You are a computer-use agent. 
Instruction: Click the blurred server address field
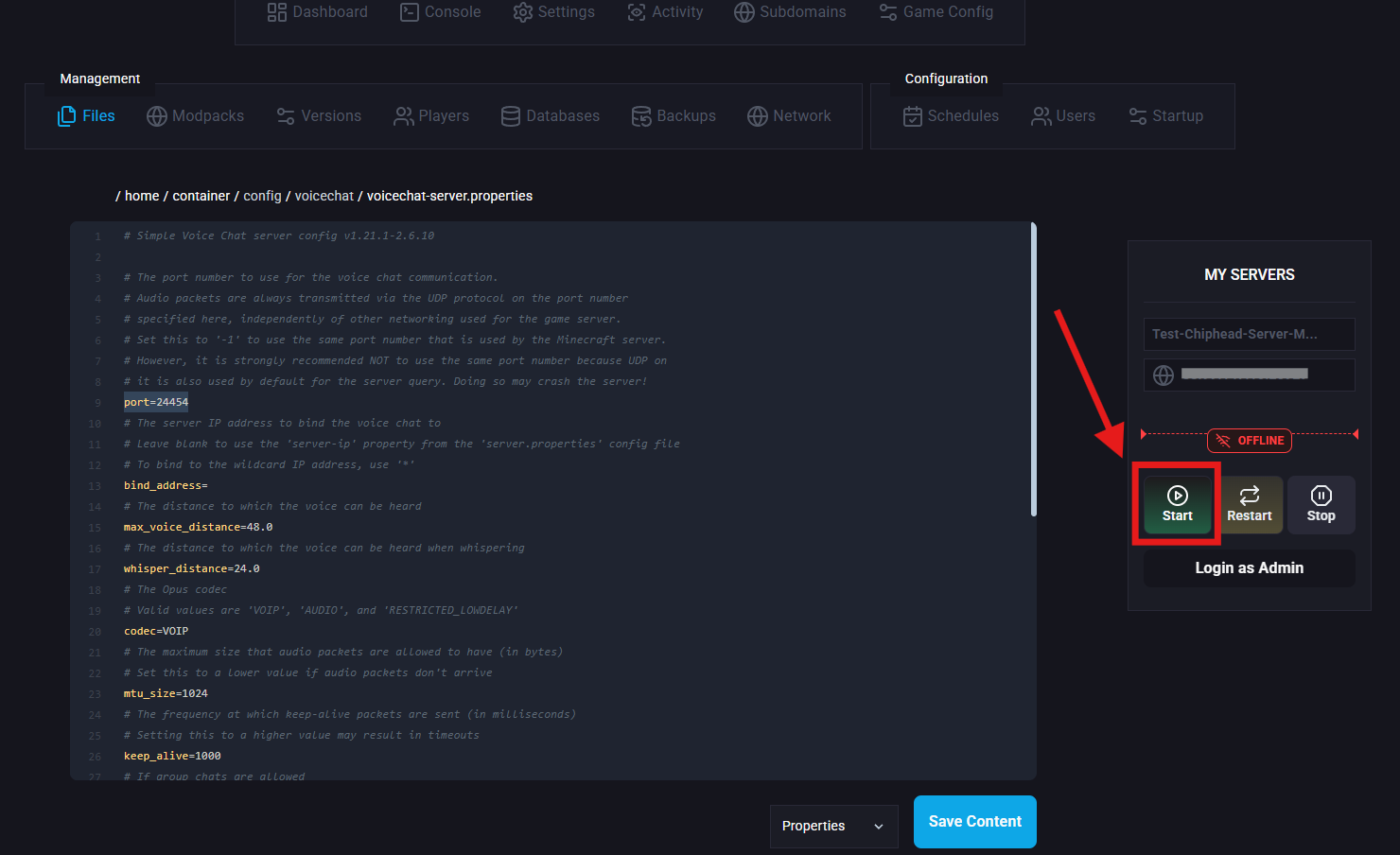pos(1250,375)
